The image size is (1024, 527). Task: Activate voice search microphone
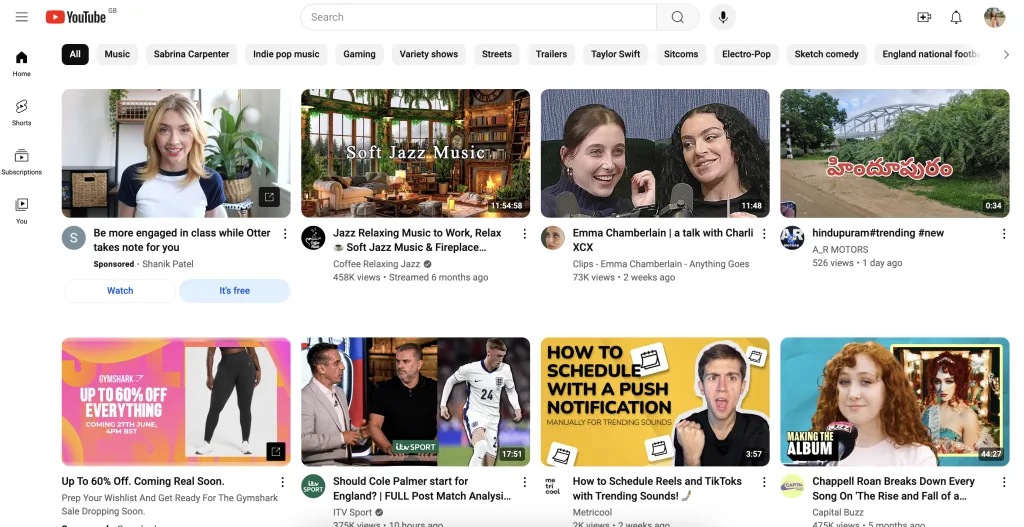[722, 17]
